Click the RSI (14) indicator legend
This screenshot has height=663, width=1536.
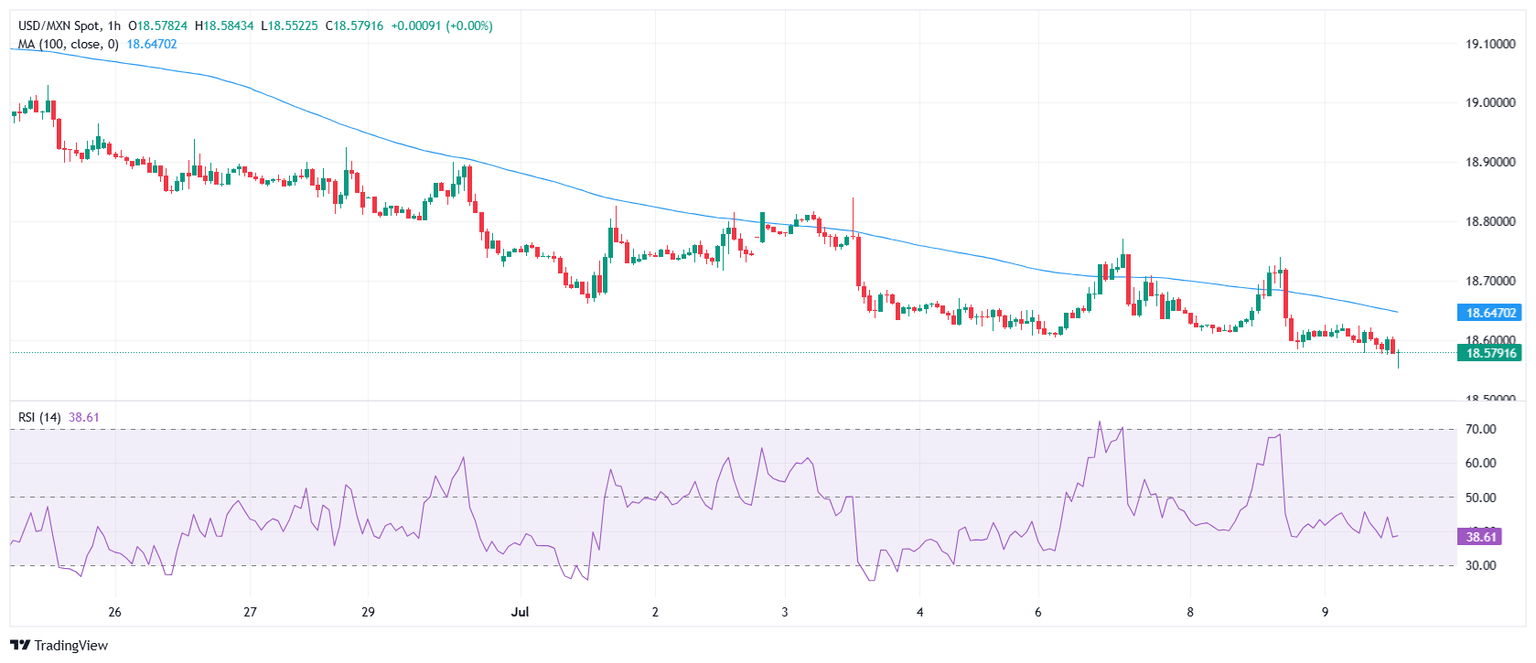coord(36,416)
